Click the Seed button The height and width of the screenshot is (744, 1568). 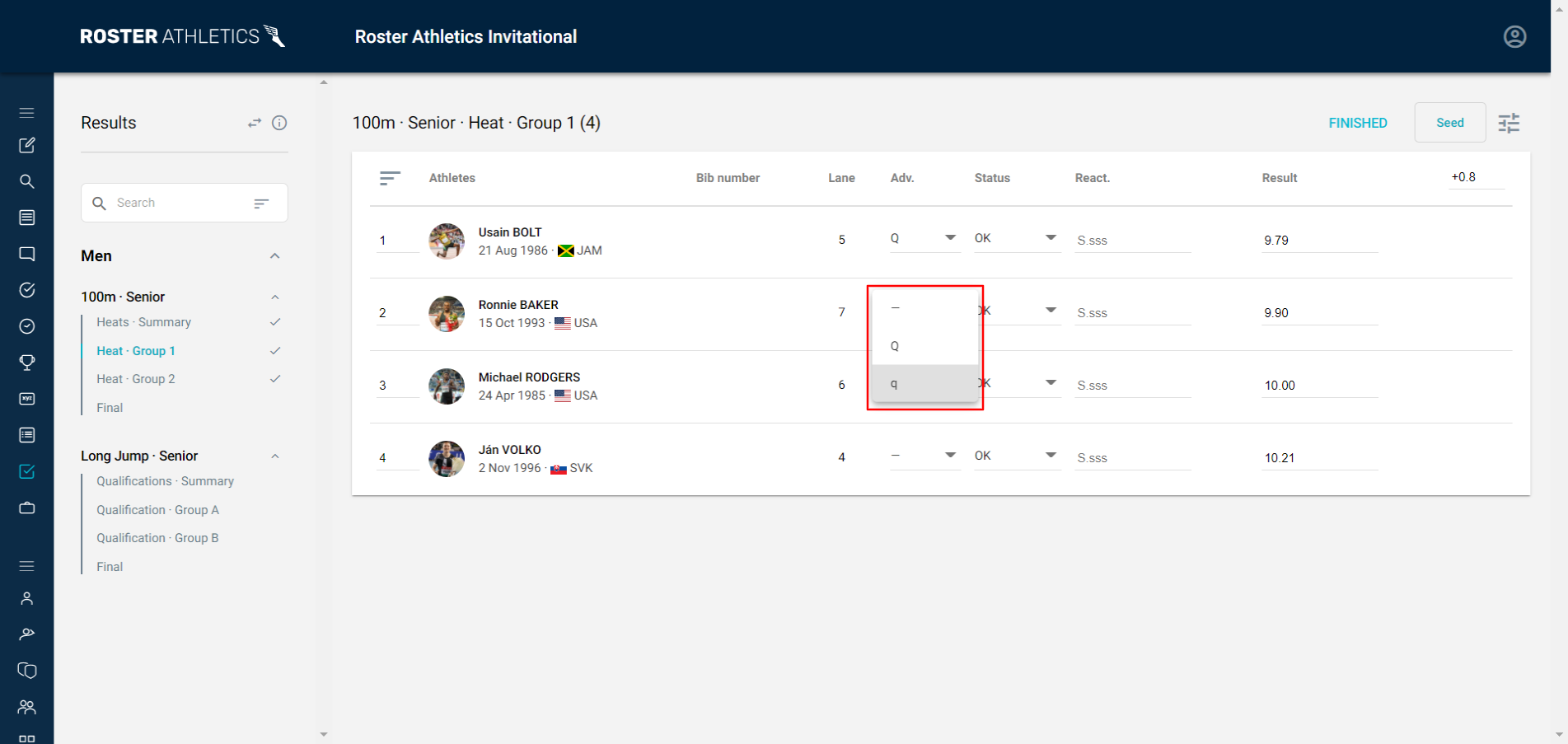pos(1449,122)
